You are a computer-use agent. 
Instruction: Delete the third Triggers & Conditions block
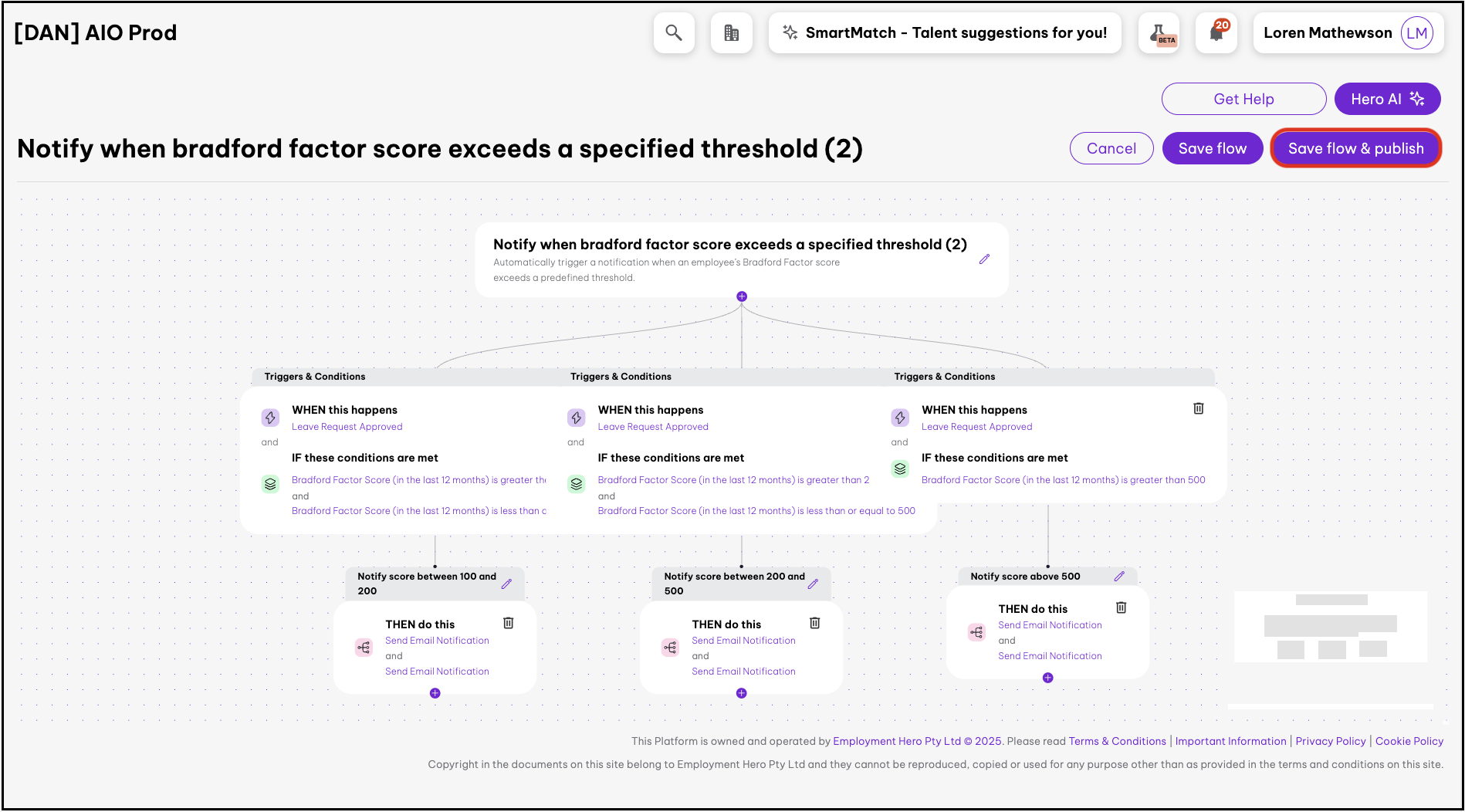[x=1198, y=408]
